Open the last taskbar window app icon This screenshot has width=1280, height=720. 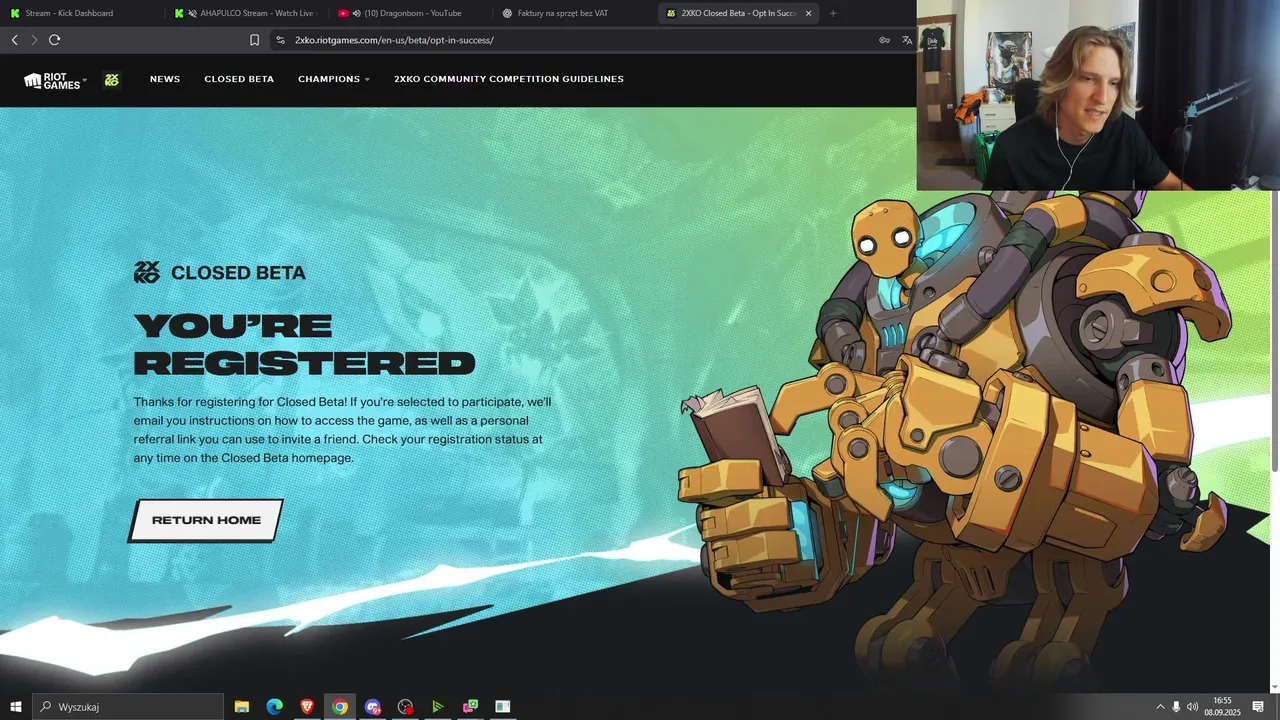[503, 706]
